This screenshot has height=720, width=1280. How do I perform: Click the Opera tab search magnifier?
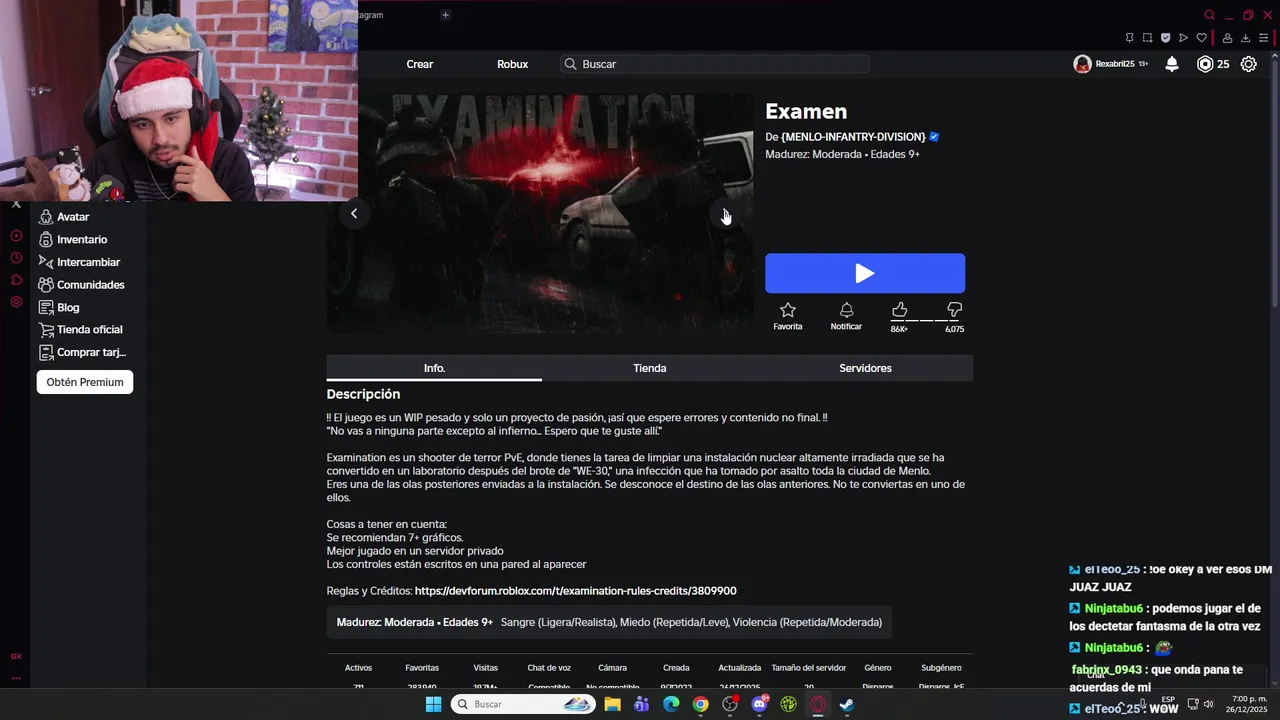[1209, 15]
